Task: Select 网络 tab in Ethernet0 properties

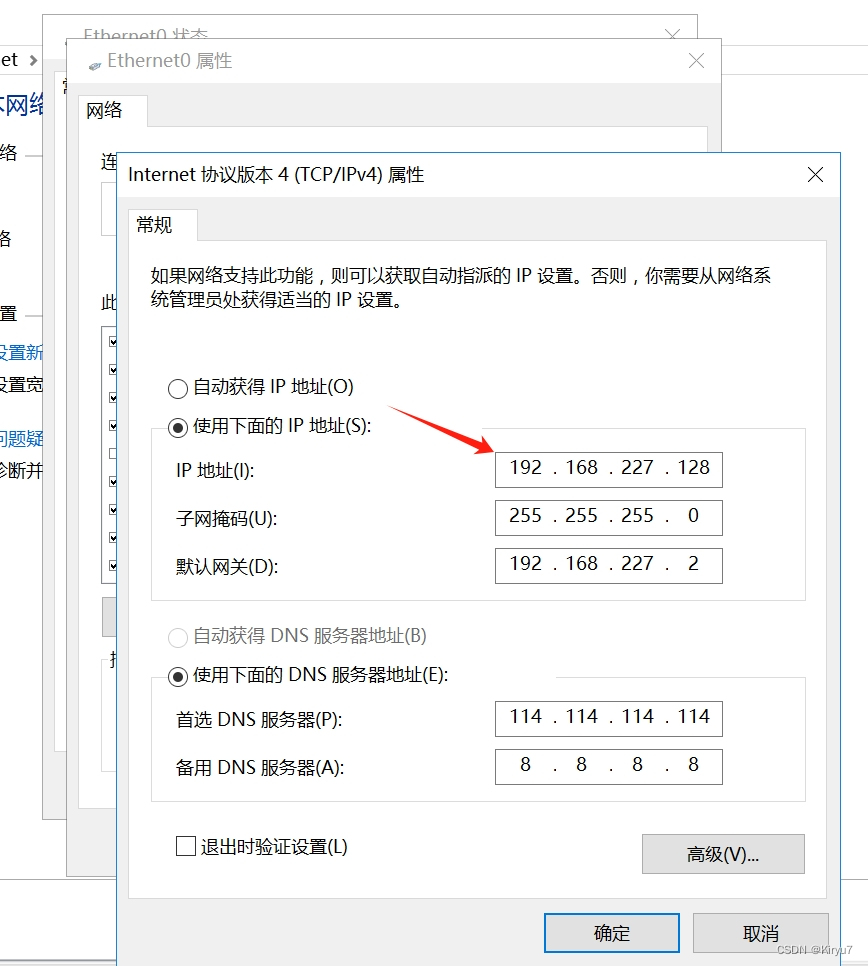Action: click(113, 111)
